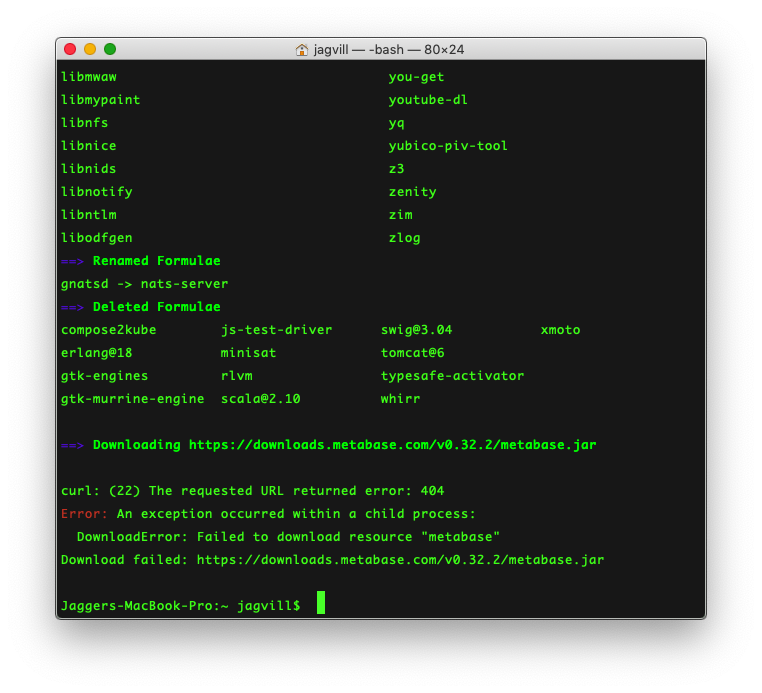The image size is (762, 693).
Task: Click the red 'Error:' label
Action: click(85, 514)
